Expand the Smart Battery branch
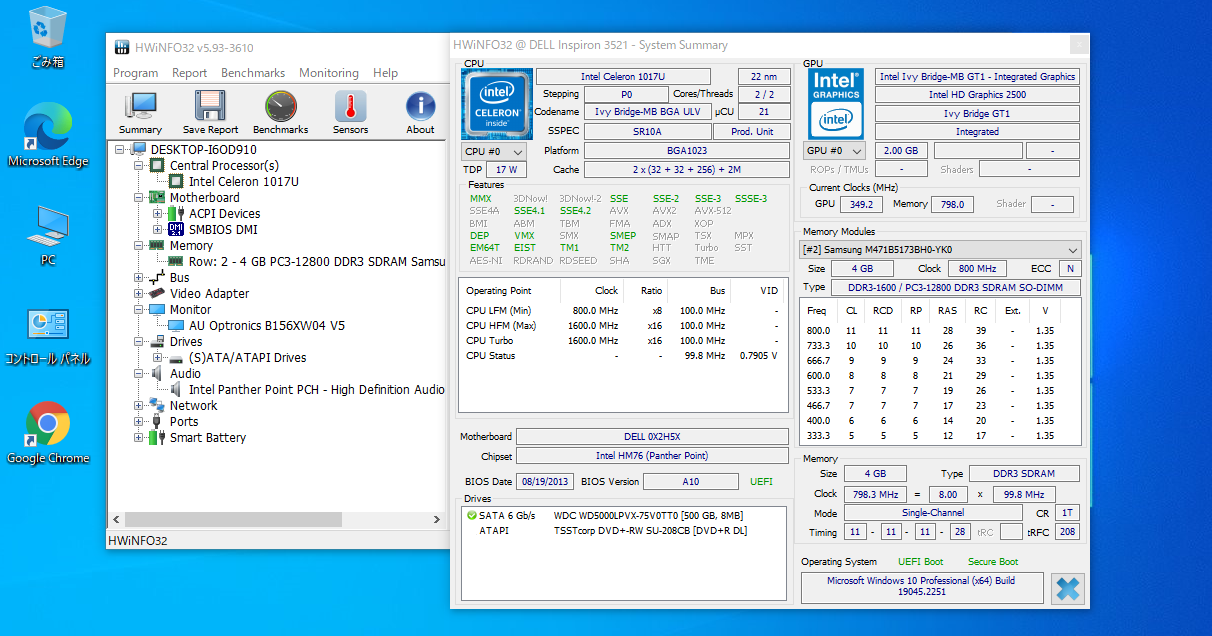The height and width of the screenshot is (636, 1212). click(139, 438)
